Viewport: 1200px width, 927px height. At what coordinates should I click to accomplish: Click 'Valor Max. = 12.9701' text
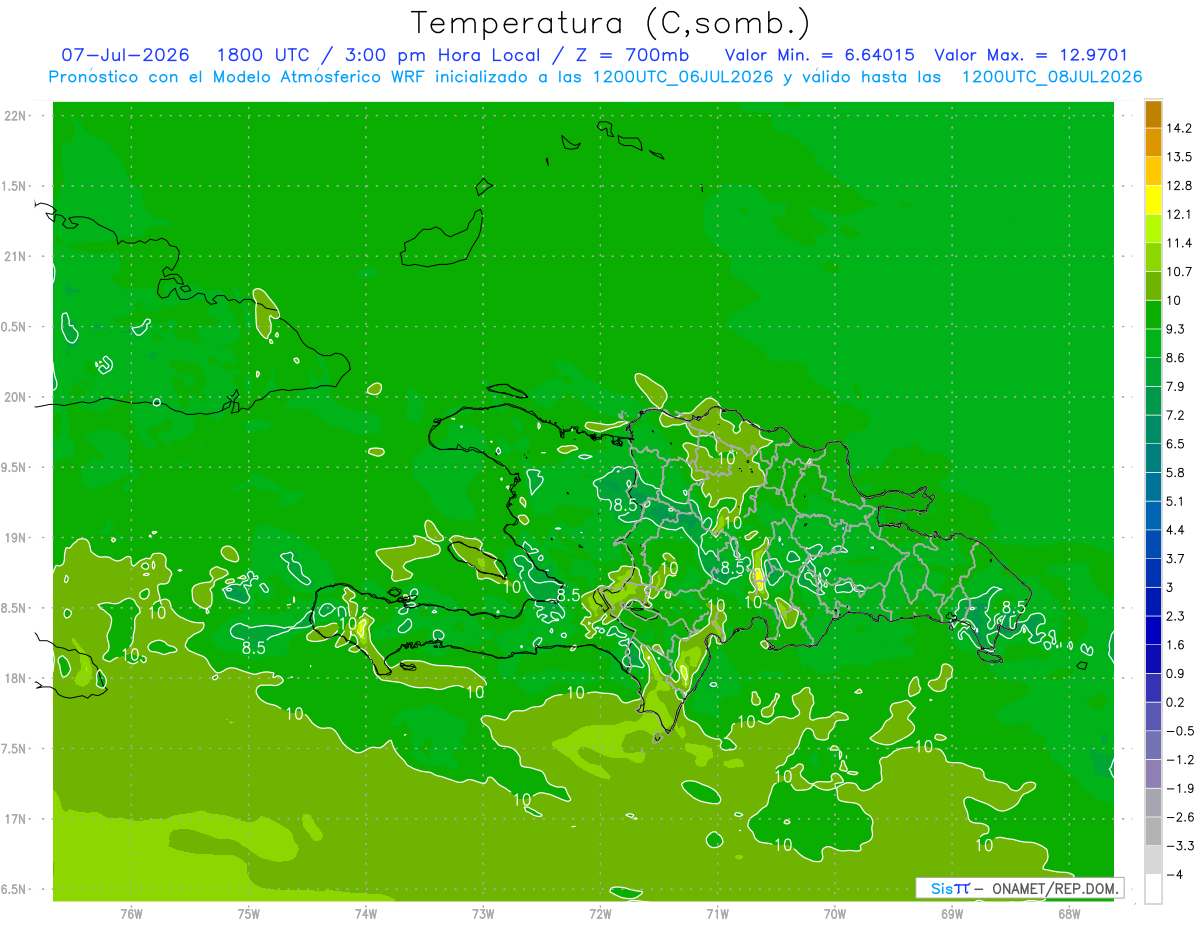(1031, 55)
